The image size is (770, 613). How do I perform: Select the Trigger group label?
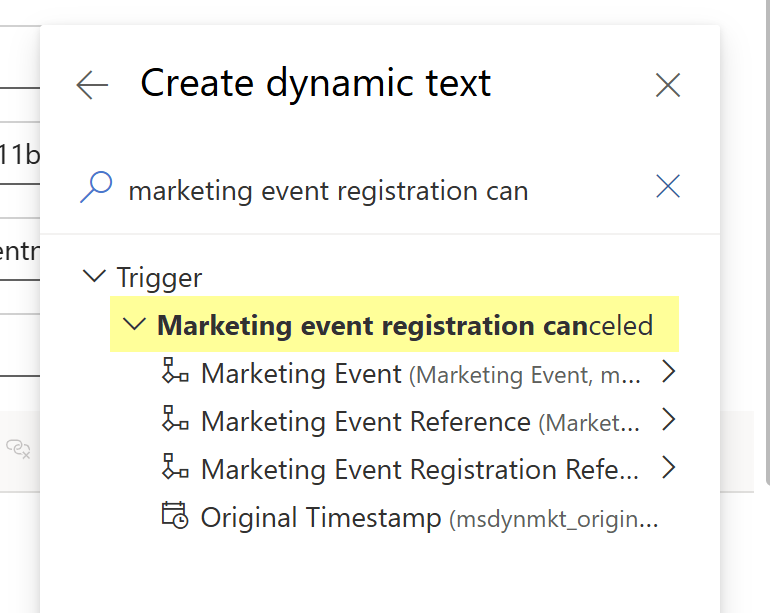(159, 277)
